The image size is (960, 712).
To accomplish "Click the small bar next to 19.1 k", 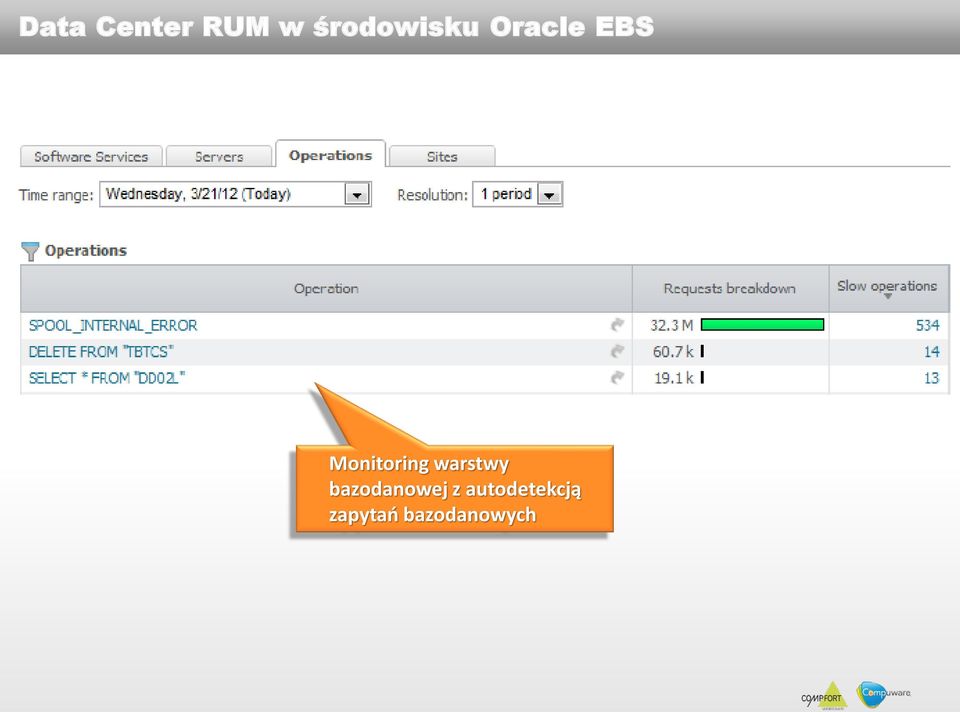I will pyautogui.click(x=702, y=377).
